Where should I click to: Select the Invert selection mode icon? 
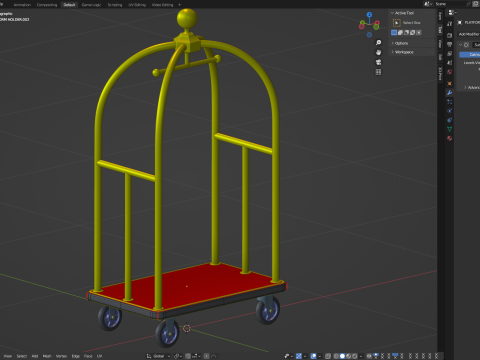[413, 32]
